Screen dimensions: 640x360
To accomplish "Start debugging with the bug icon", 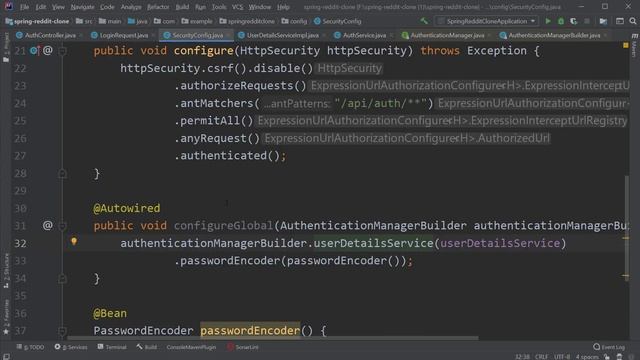I will coord(561,21).
